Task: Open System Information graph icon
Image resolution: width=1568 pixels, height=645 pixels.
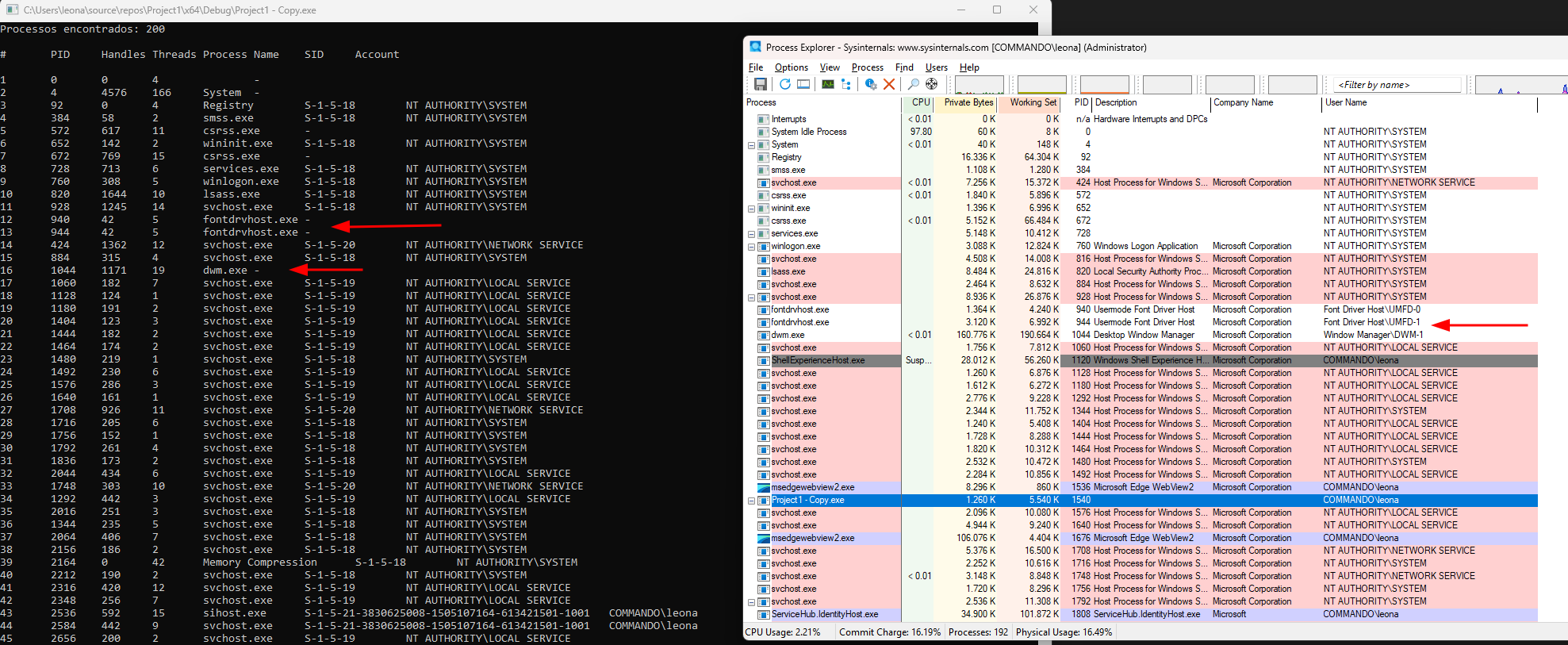Action: pos(827,84)
